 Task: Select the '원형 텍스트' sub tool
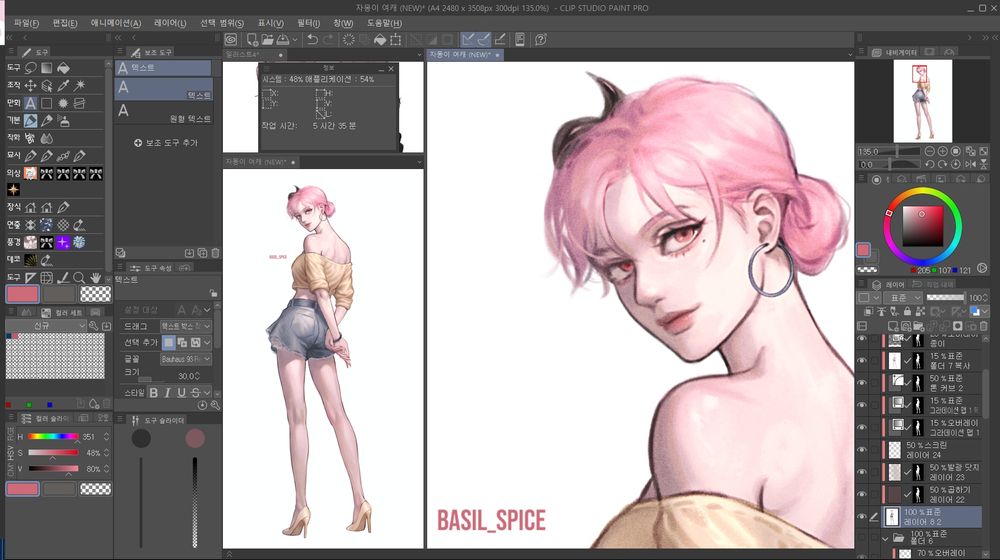(163, 113)
